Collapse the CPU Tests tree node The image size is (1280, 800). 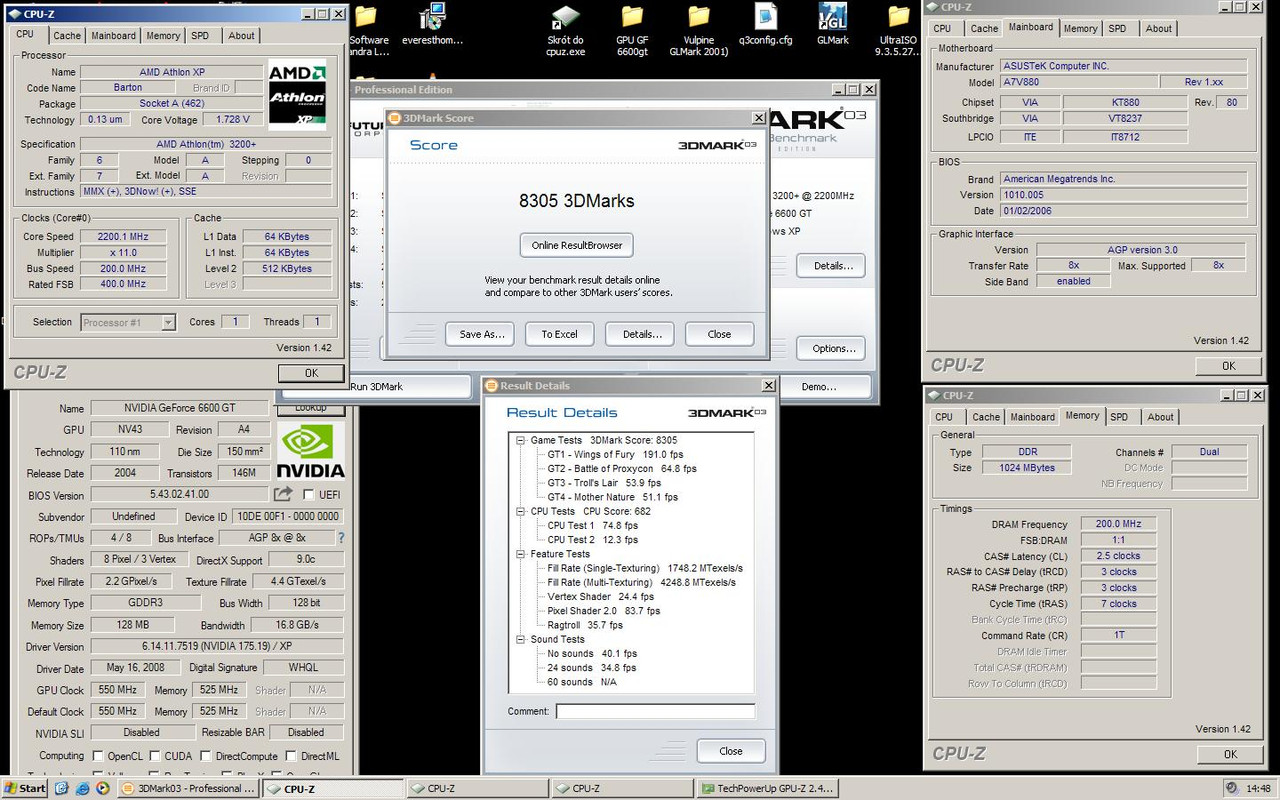[x=520, y=511]
